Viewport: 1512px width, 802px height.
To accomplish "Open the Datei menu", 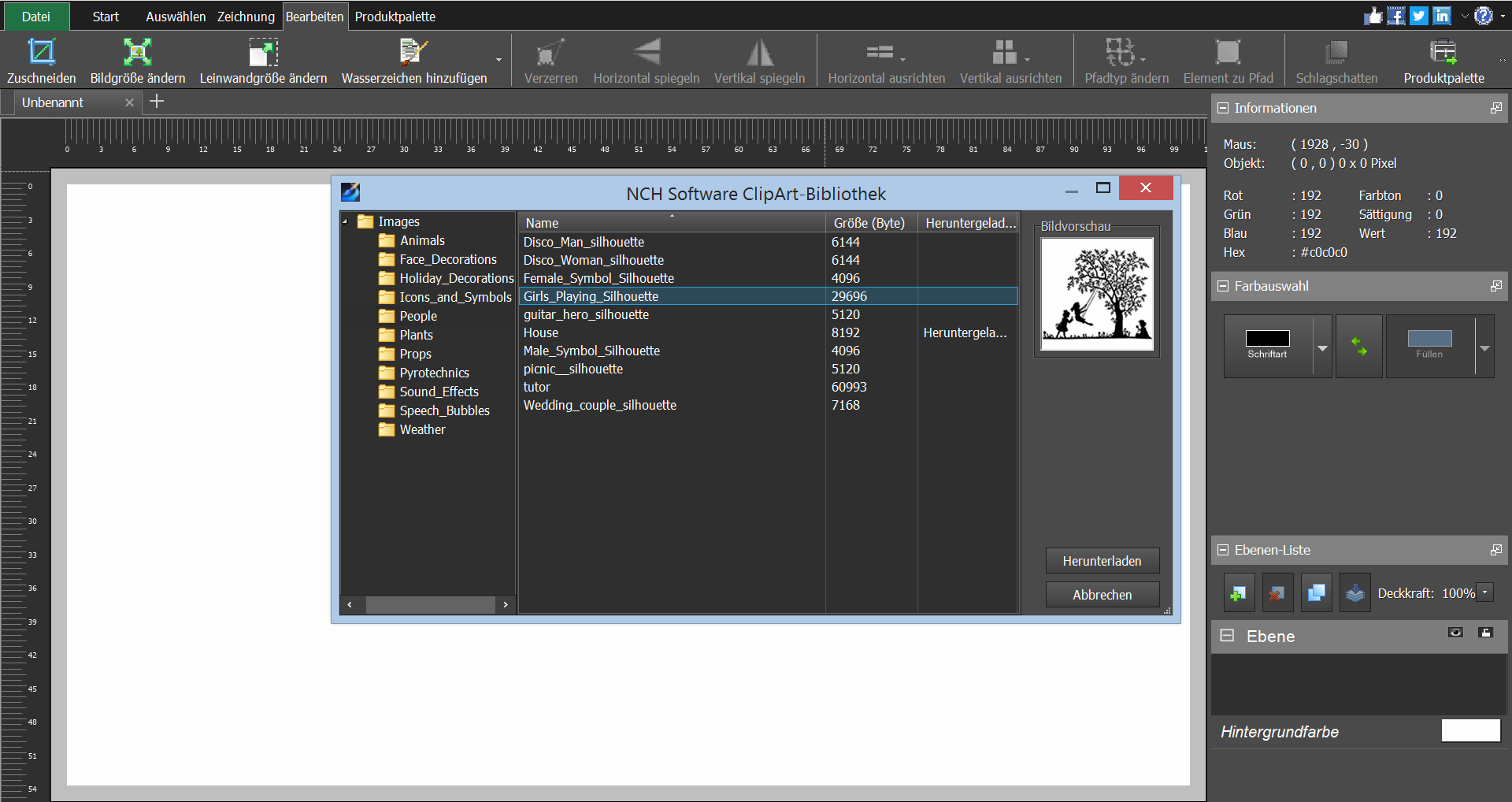I will click(x=36, y=17).
